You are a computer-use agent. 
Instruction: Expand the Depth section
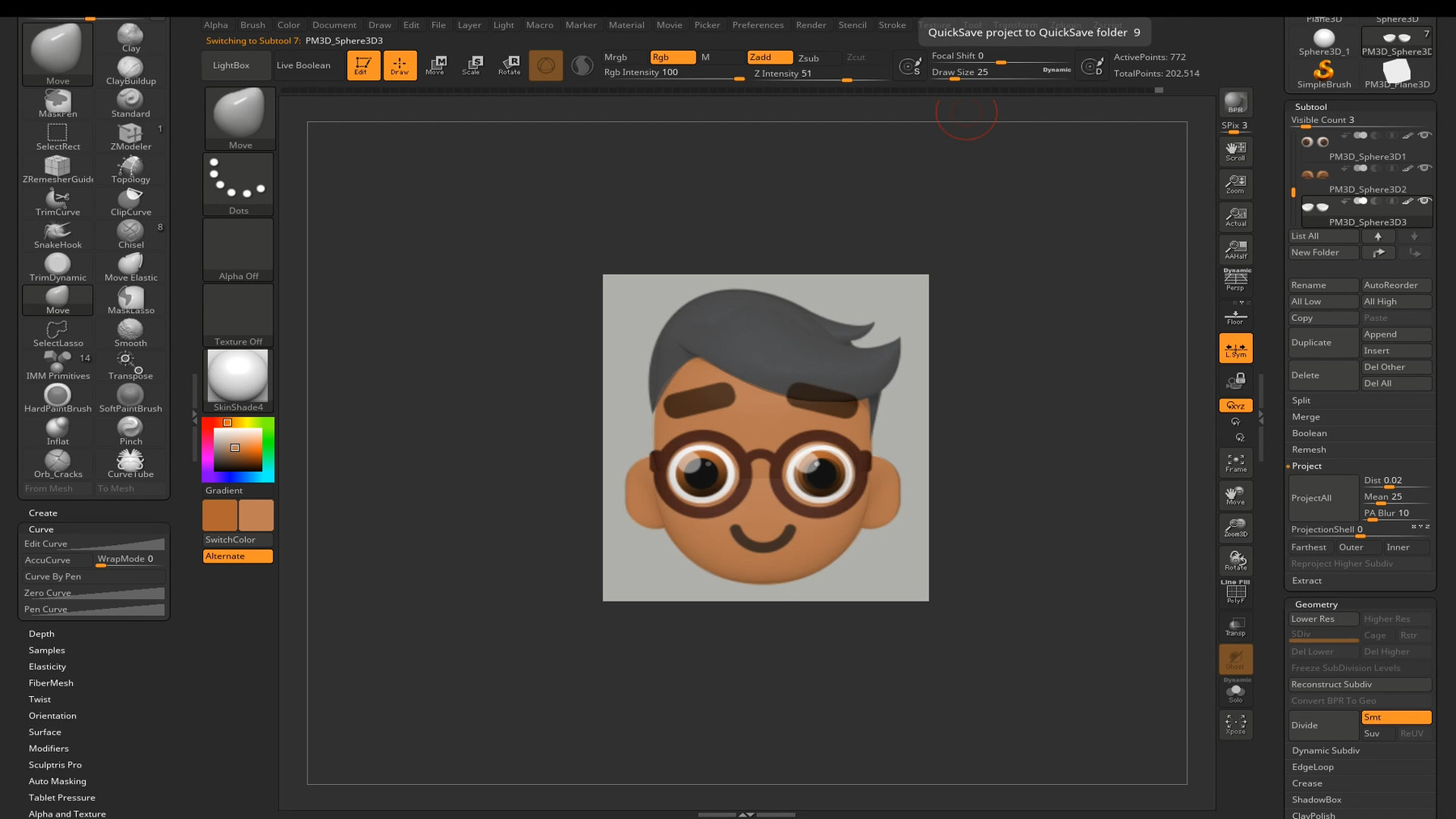point(41,634)
